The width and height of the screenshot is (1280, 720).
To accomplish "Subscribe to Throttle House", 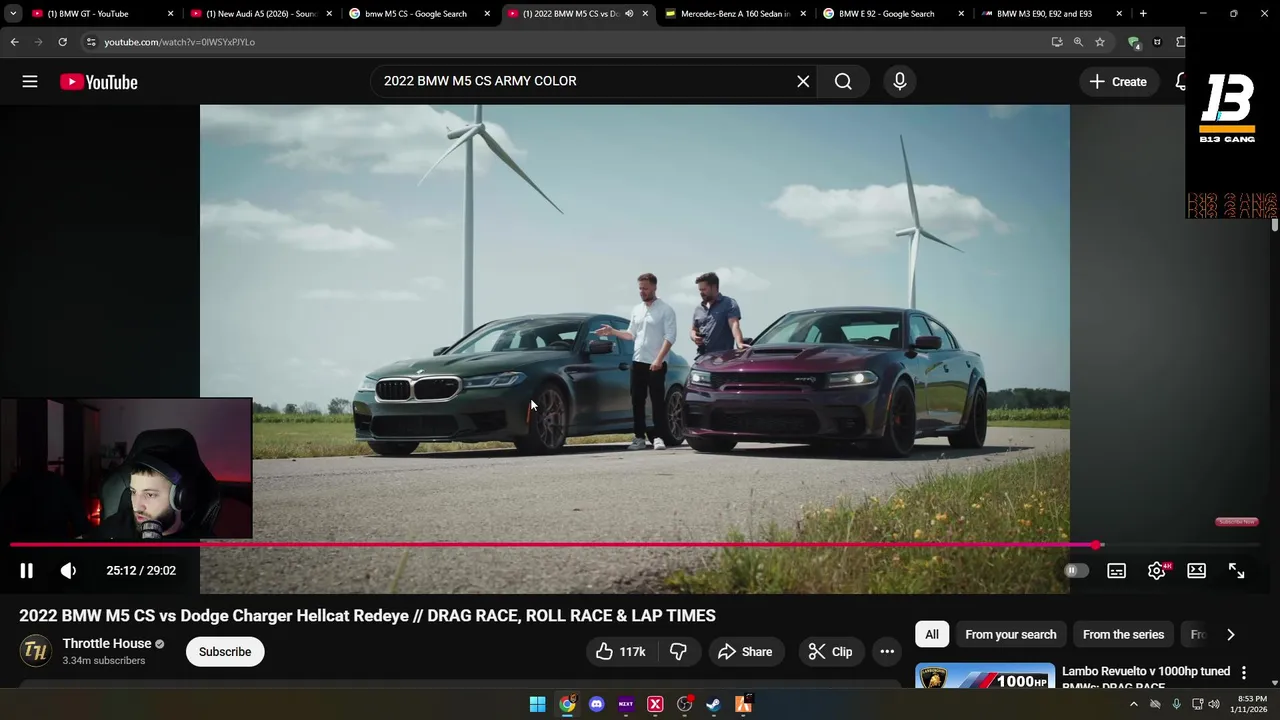I will pyautogui.click(x=225, y=652).
